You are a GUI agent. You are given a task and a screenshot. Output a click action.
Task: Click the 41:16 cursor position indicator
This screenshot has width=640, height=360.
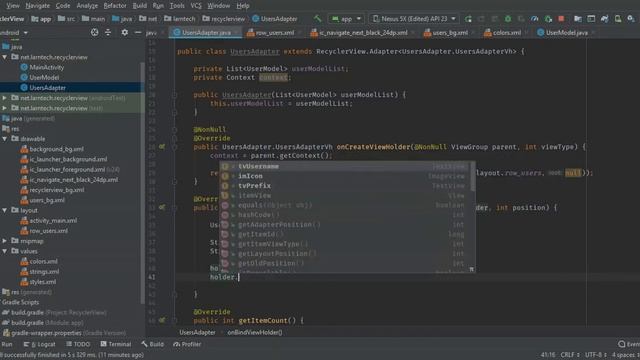point(548,355)
